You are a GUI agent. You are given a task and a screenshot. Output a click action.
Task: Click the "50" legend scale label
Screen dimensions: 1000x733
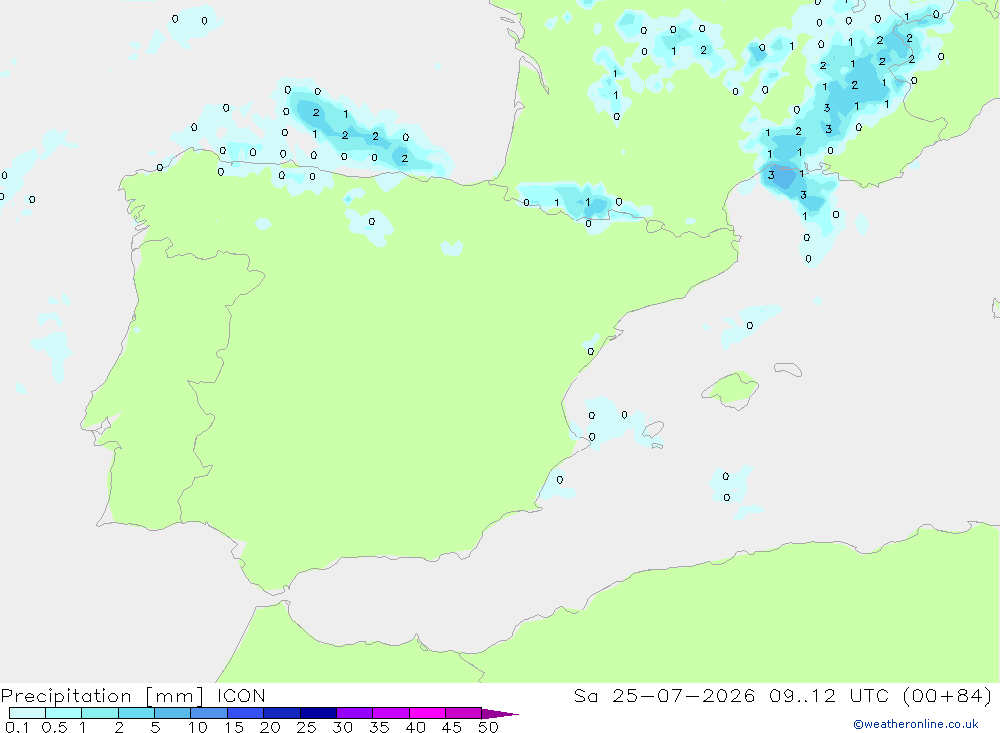pyautogui.click(x=488, y=727)
